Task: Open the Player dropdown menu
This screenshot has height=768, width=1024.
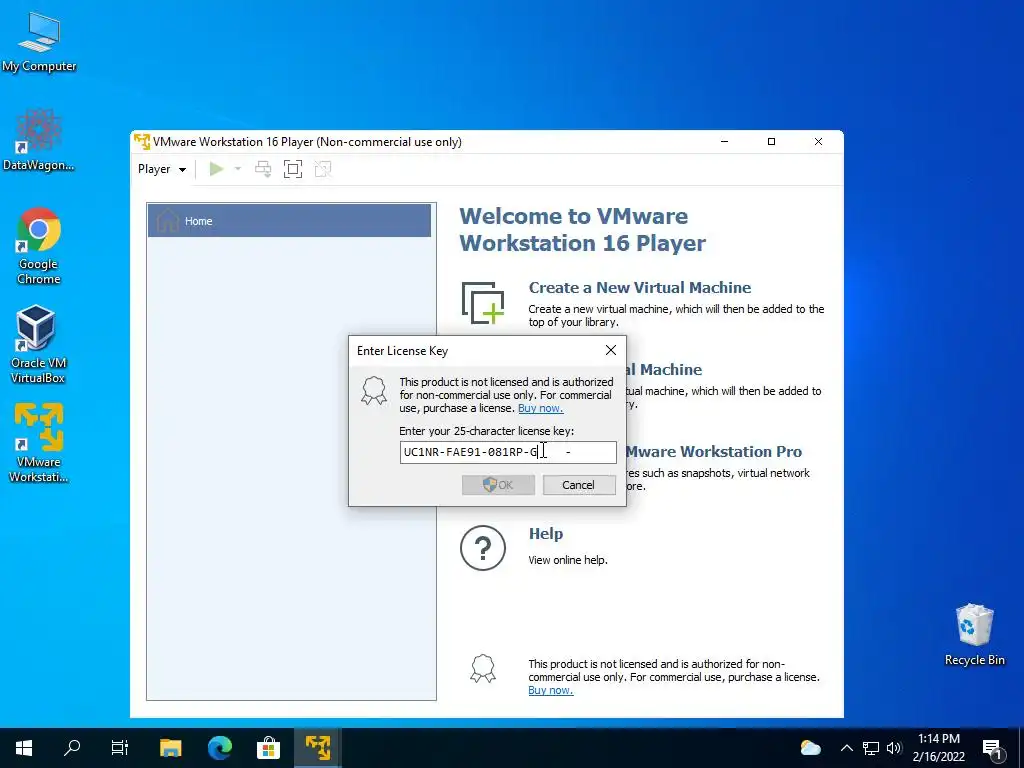Action: (x=162, y=169)
